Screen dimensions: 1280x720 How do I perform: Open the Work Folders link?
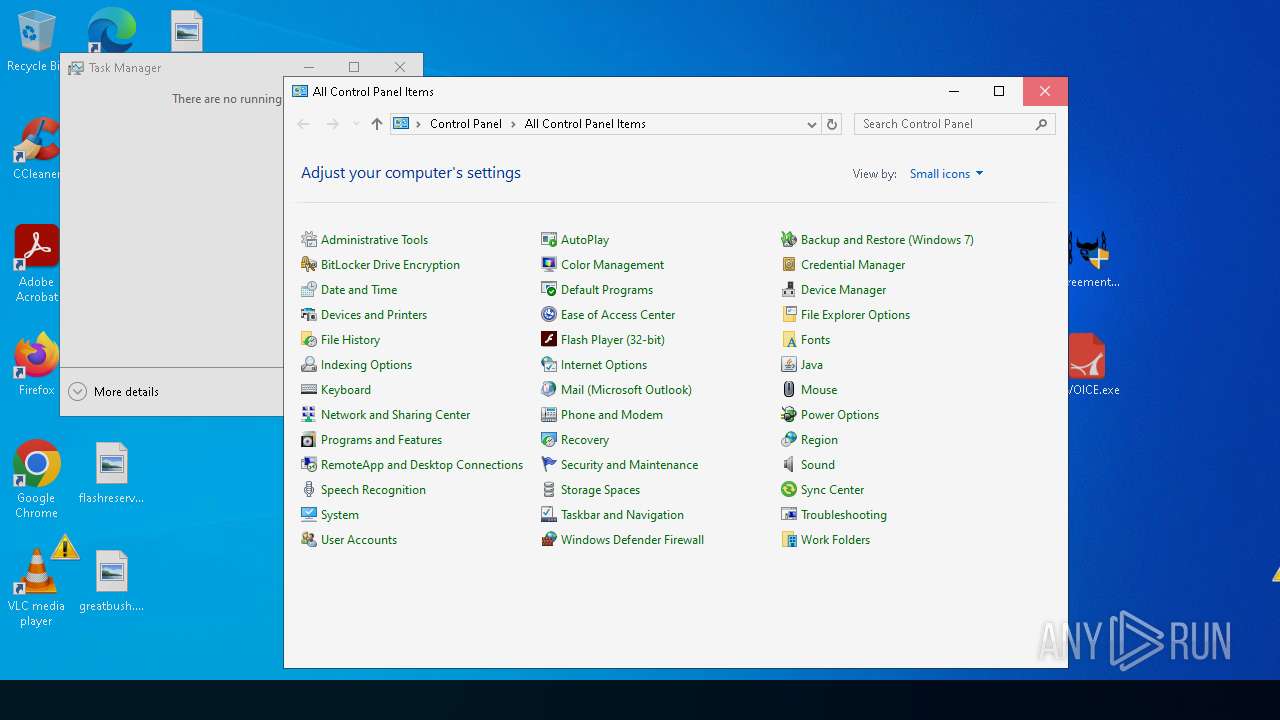835,540
